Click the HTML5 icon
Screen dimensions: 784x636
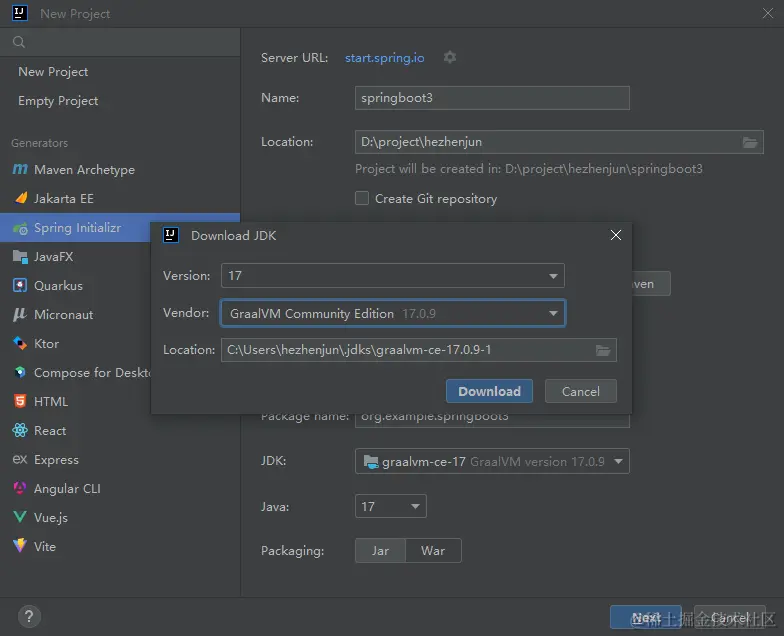pyautogui.click(x=20, y=401)
